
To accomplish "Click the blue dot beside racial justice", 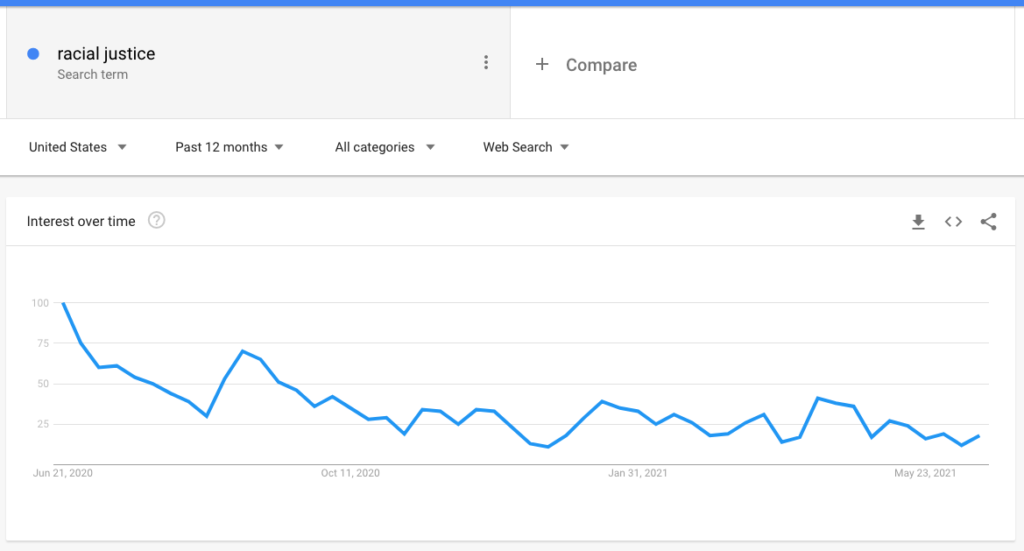I will click(x=34, y=54).
